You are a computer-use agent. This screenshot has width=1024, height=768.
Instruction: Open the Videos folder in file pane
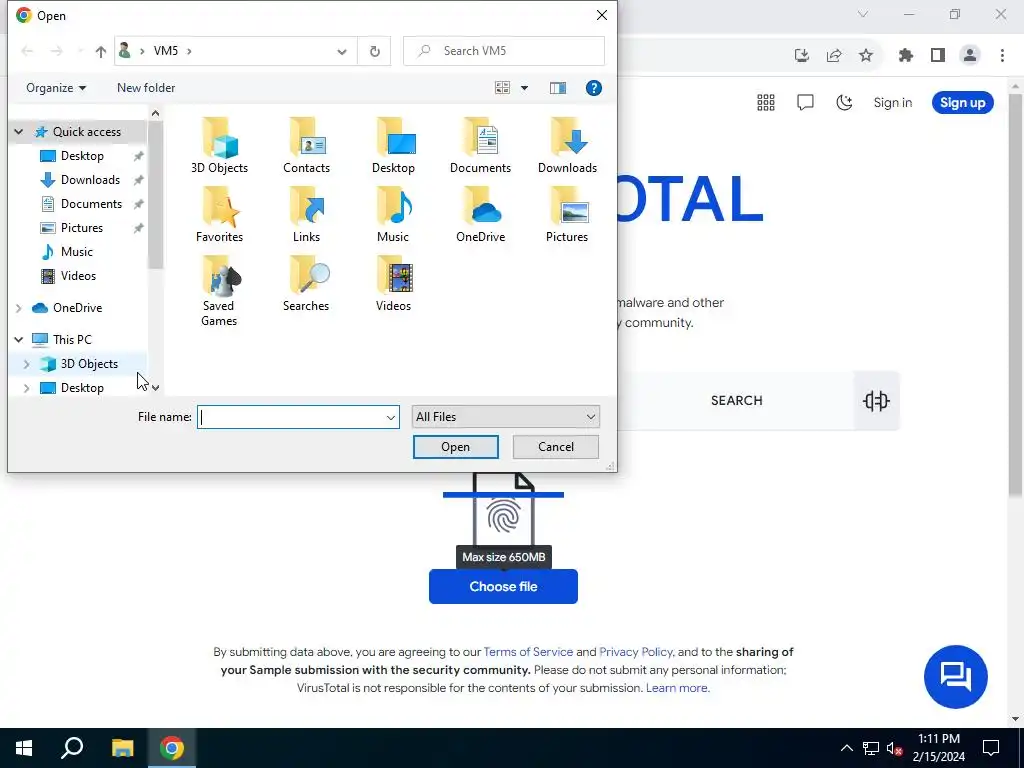pos(393,284)
